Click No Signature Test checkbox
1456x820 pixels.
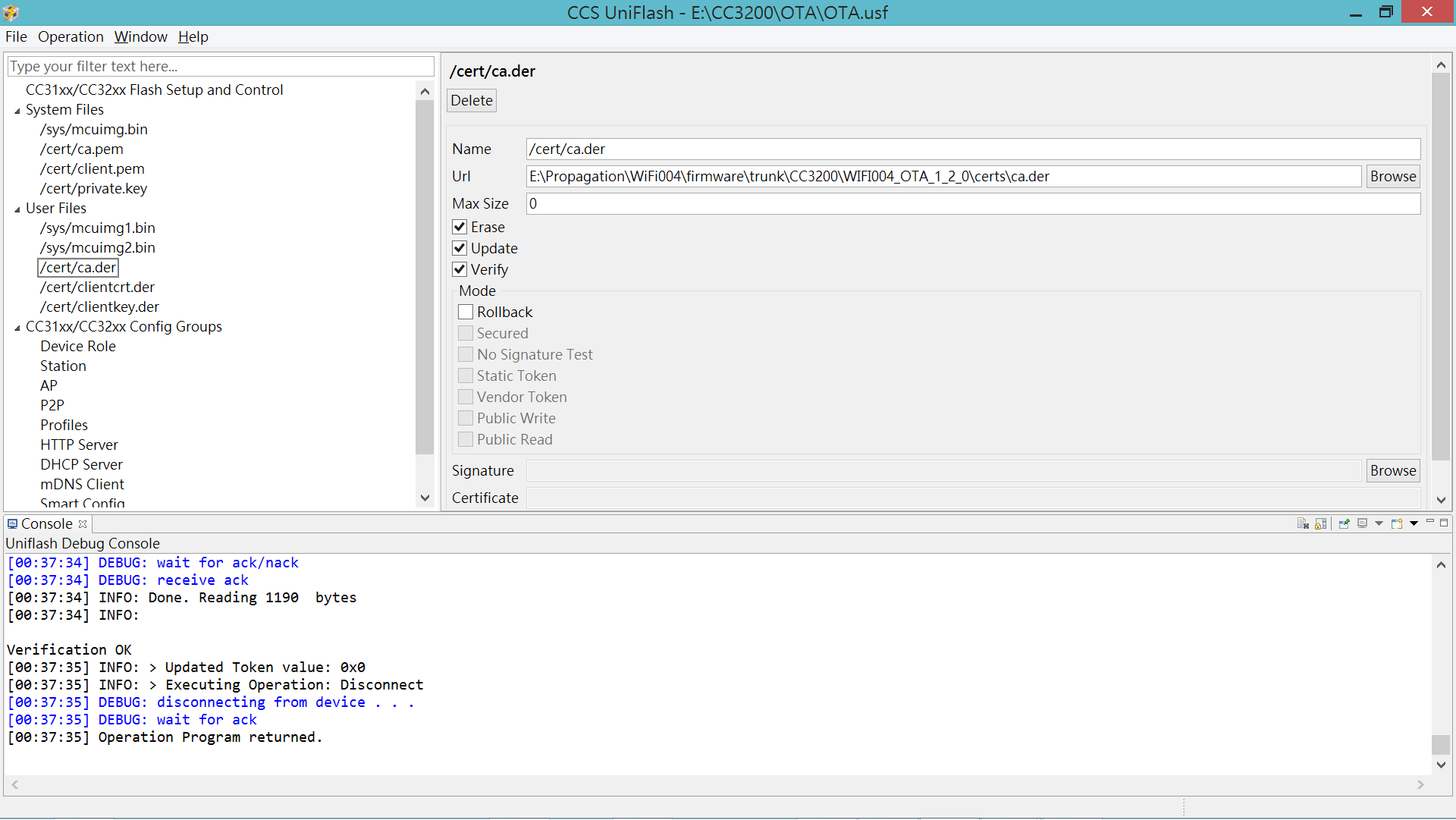coord(466,354)
